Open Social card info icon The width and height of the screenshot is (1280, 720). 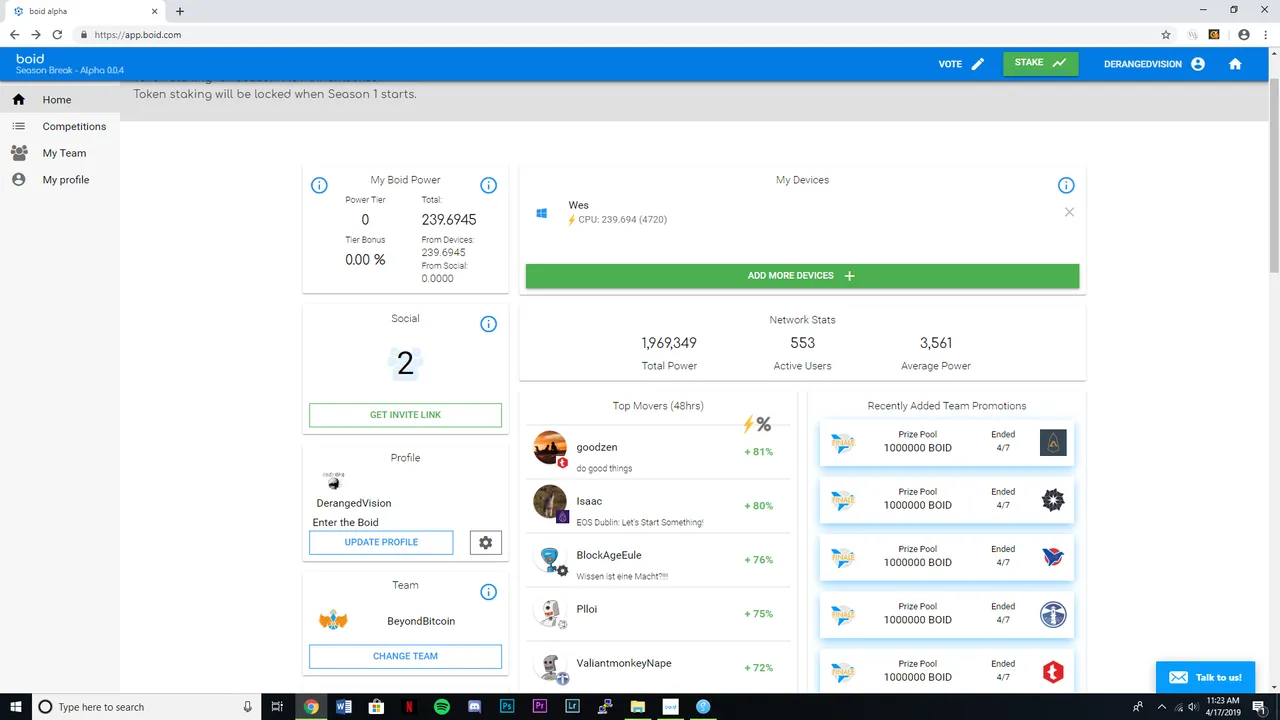pos(488,324)
